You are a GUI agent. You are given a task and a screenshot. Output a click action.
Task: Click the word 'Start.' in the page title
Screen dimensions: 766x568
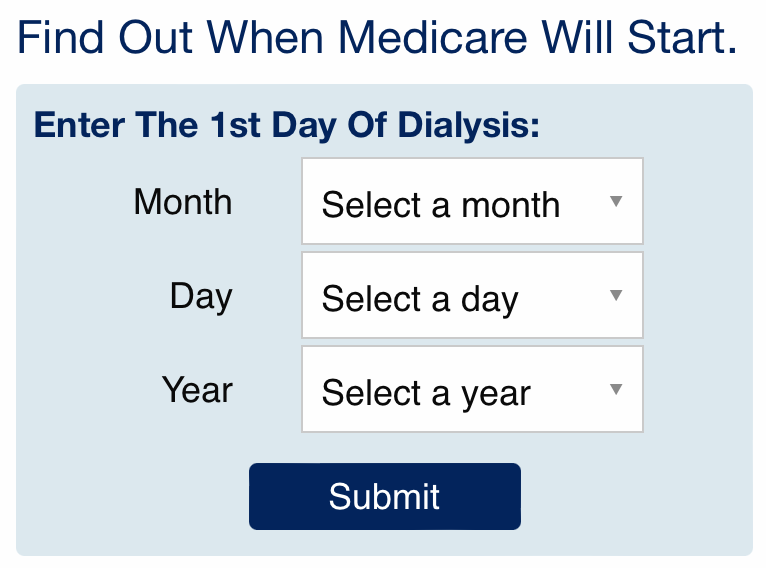pyautogui.click(x=682, y=38)
